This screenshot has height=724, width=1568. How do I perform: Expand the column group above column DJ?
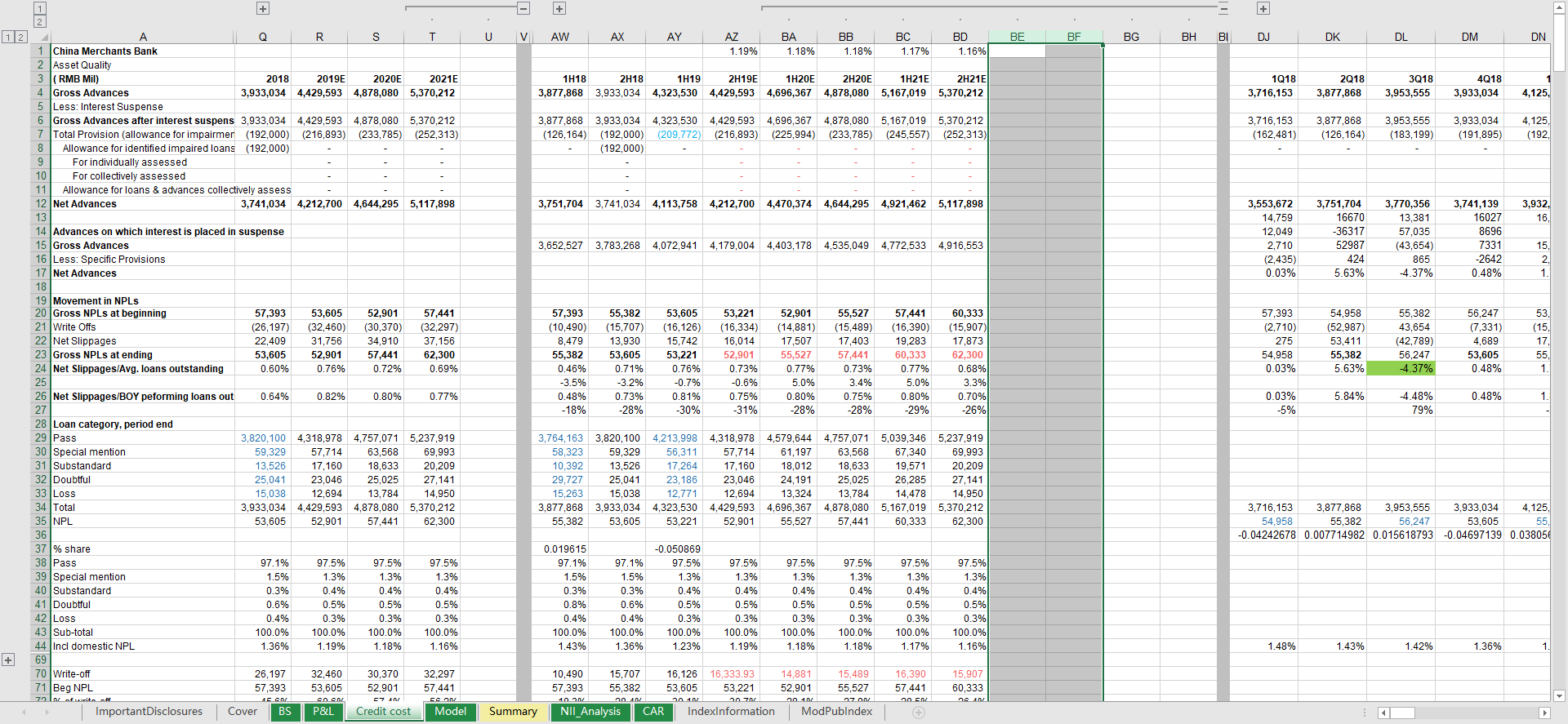click(1263, 8)
